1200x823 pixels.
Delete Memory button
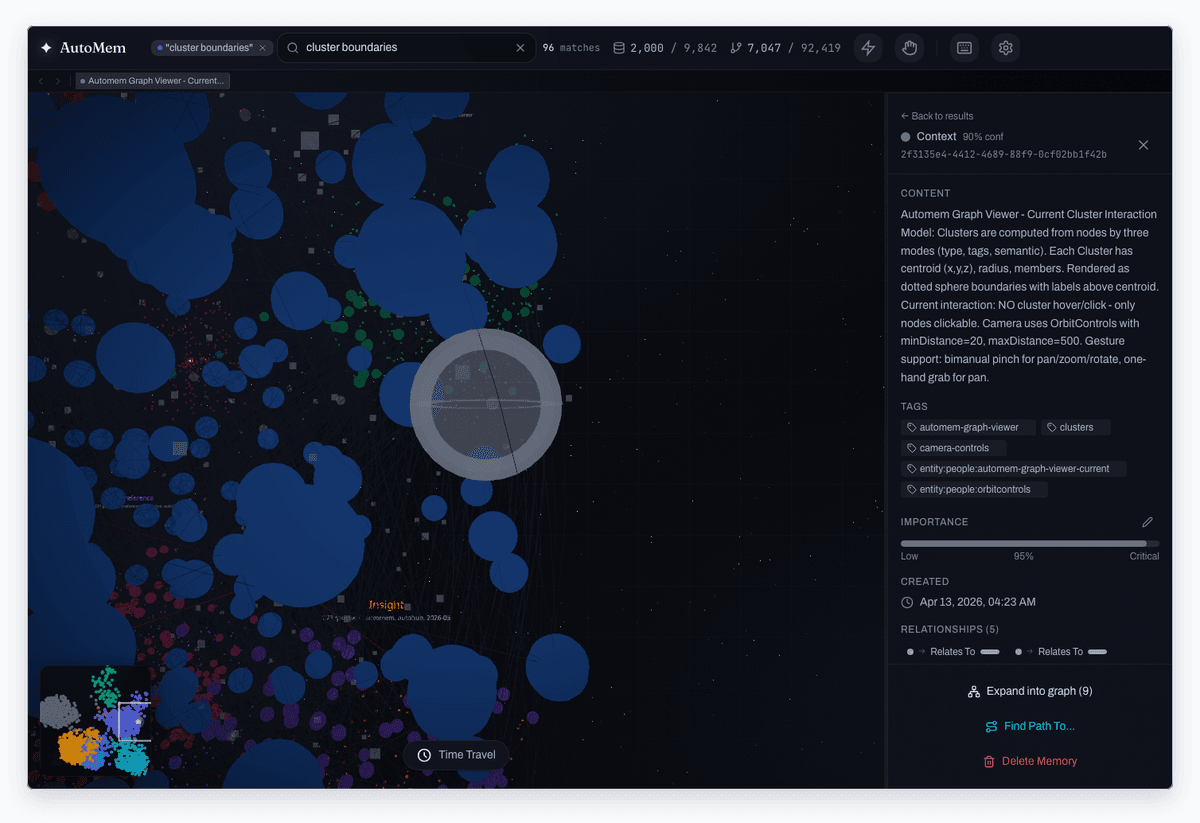tap(1030, 761)
